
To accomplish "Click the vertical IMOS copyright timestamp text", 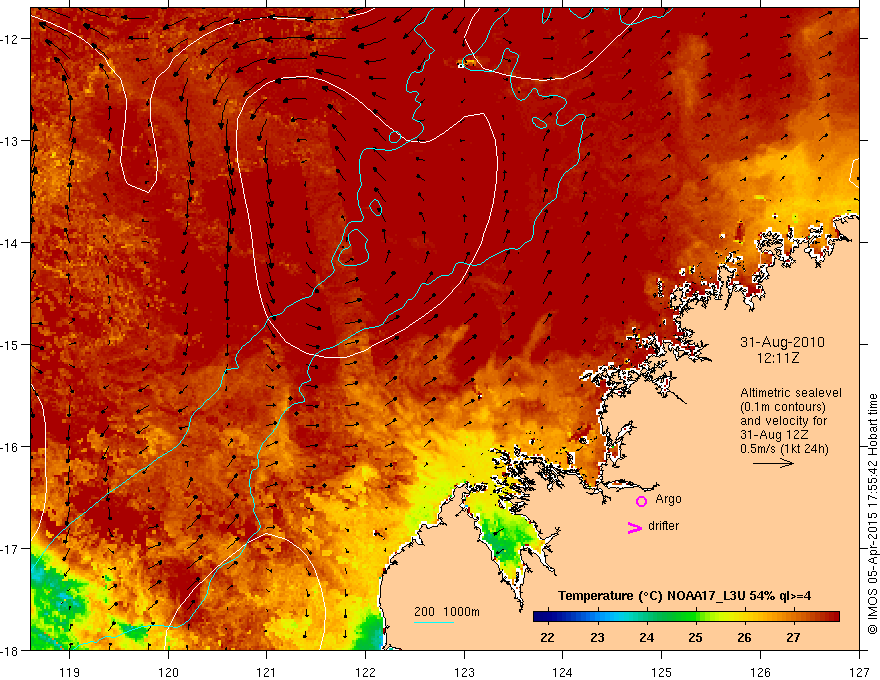I will pyautogui.click(x=872, y=514).
